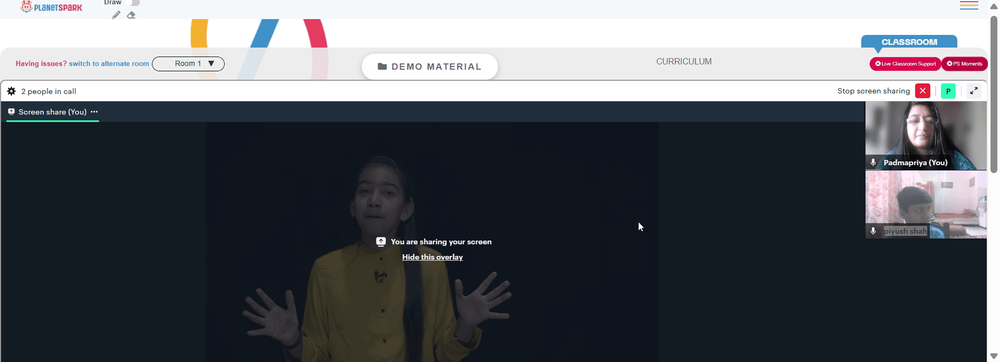Viewport: 1000px width, 362px height.
Task: Click Hide this overlay link
Action: [x=432, y=257]
